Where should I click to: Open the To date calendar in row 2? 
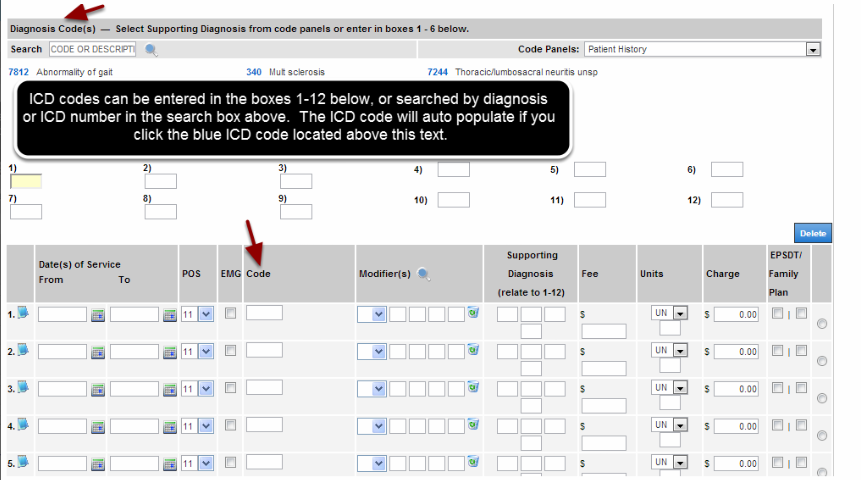(170, 351)
